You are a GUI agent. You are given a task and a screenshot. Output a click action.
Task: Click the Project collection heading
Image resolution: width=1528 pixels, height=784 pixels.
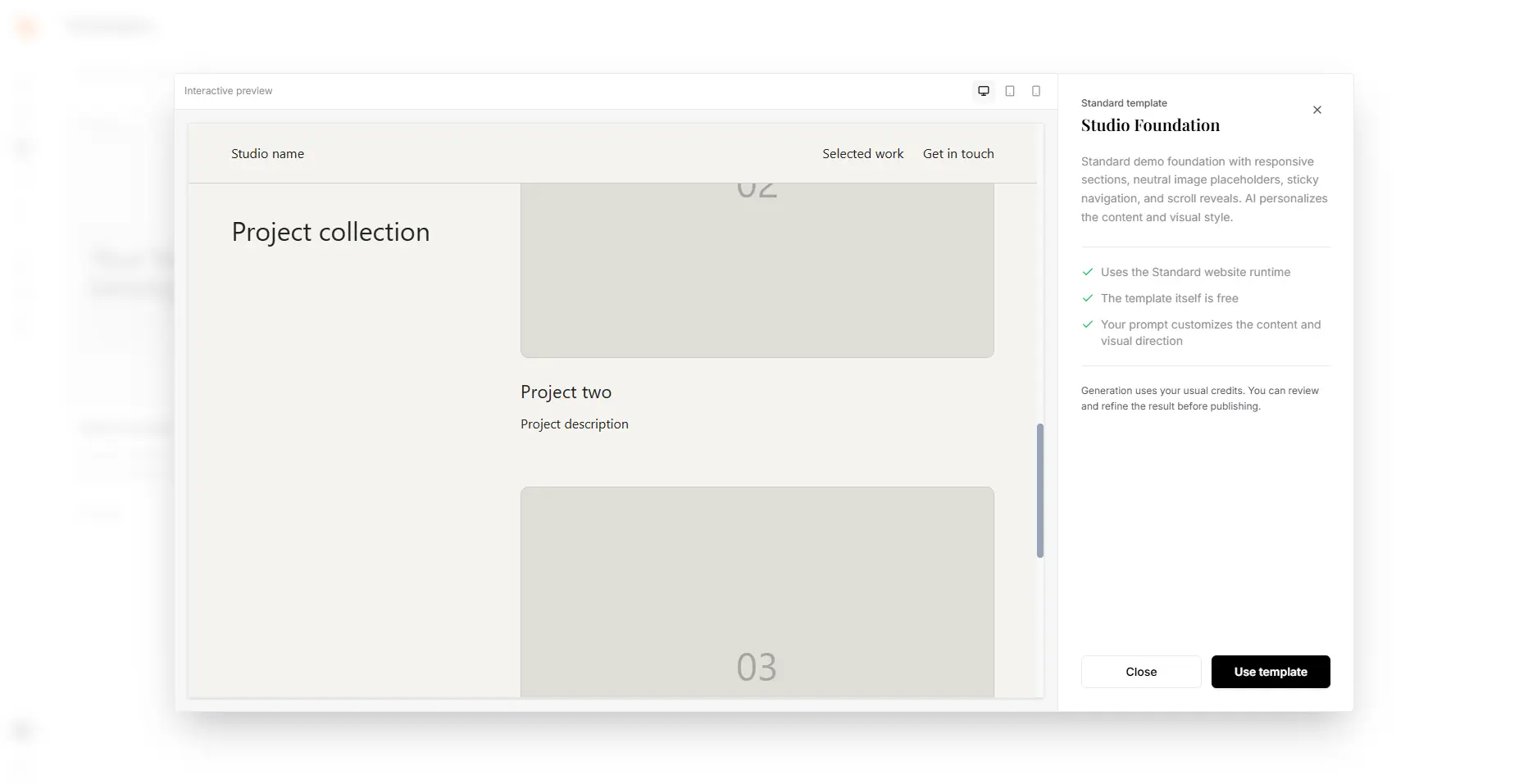pos(330,232)
